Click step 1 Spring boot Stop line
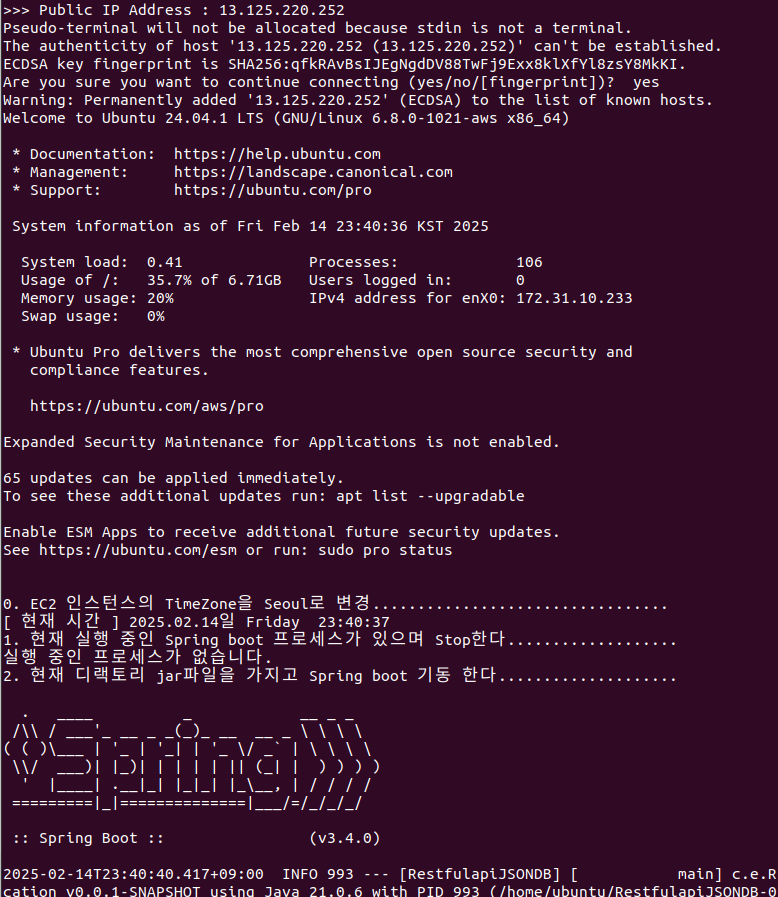The image size is (778, 897). pos(340,640)
